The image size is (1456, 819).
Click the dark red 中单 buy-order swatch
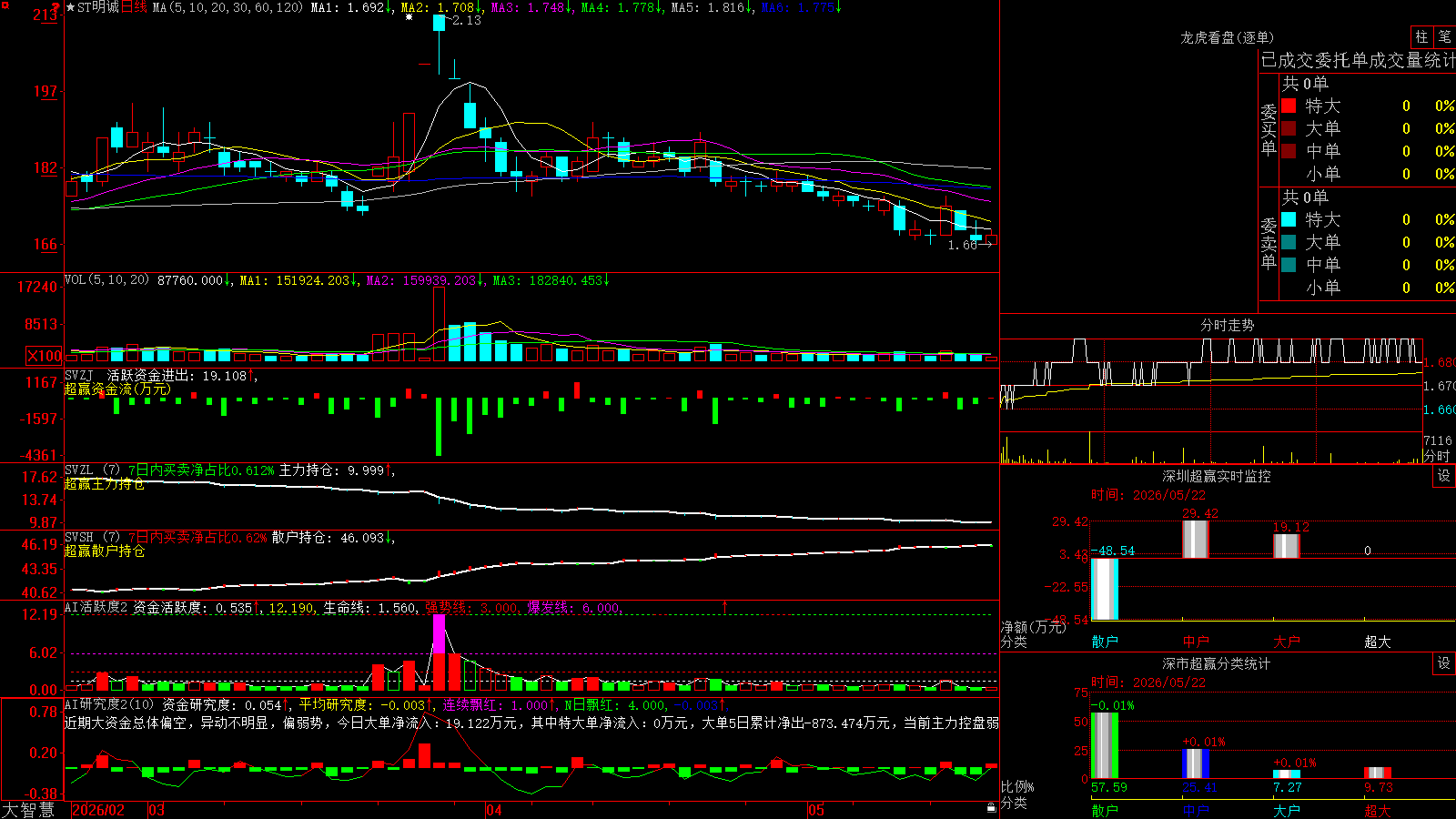coord(1289,150)
